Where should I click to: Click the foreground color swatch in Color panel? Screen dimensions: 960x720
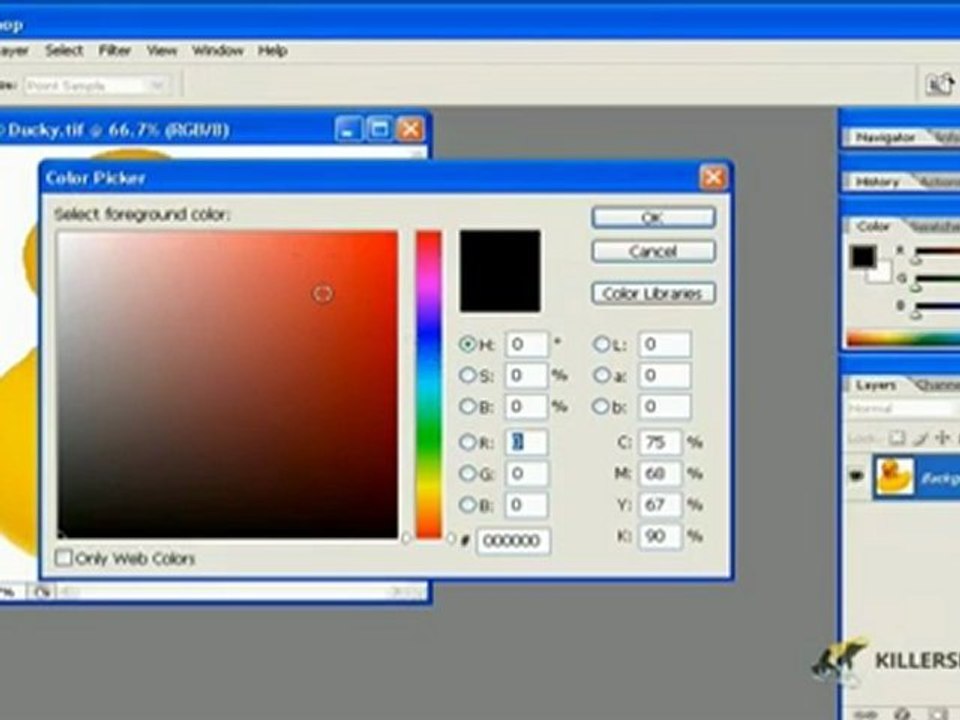click(x=863, y=257)
